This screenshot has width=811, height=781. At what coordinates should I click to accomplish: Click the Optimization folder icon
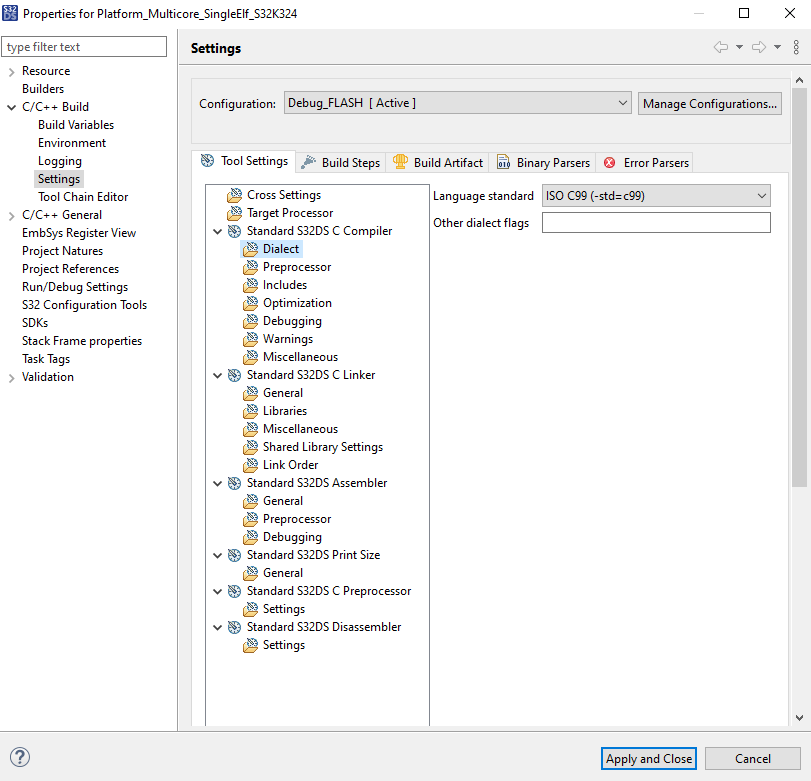click(x=250, y=303)
